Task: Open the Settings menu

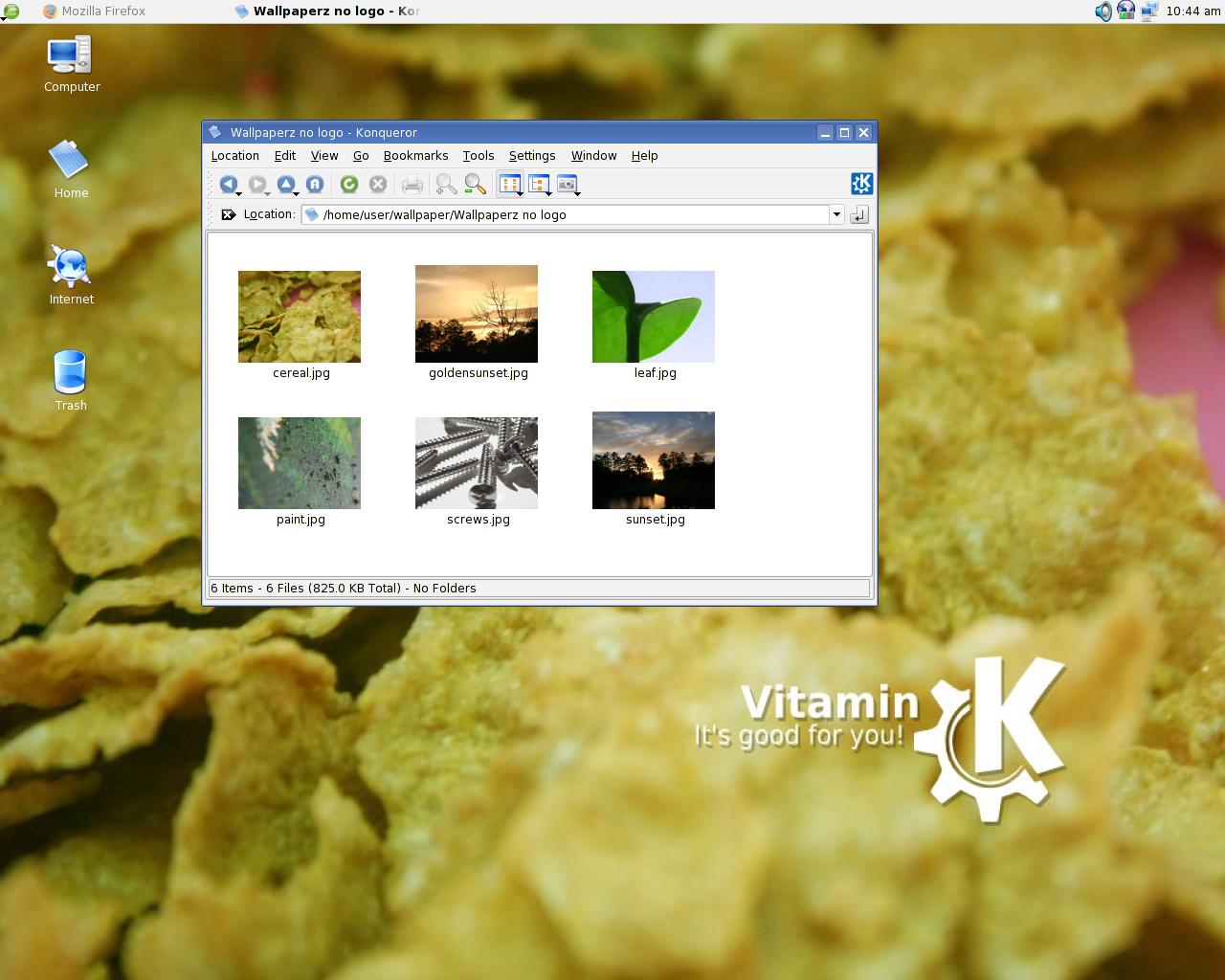Action: (x=532, y=155)
